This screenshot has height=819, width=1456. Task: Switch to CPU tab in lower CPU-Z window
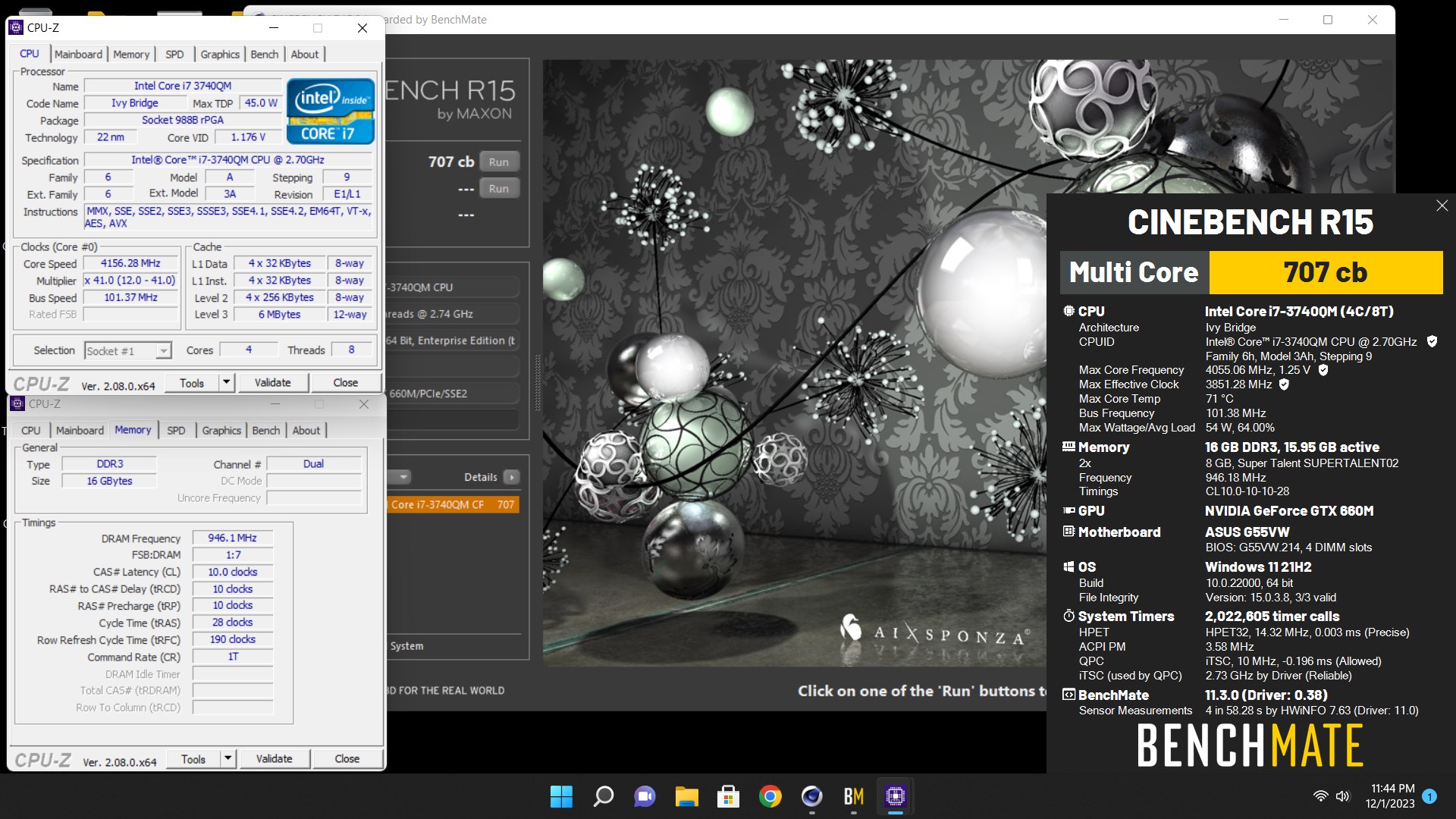pos(31,431)
